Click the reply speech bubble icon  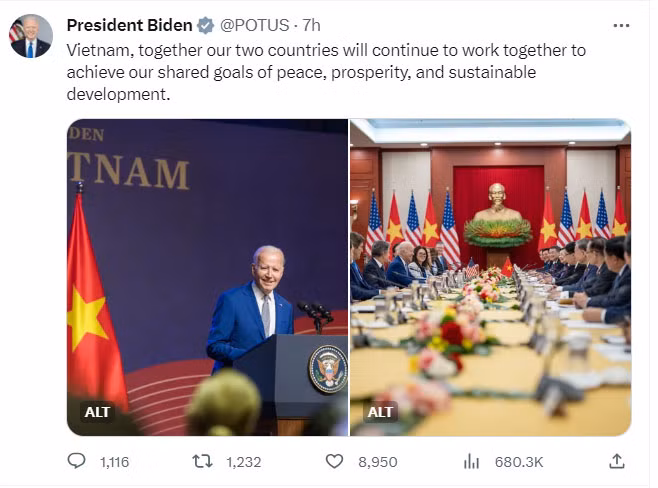pos(76,461)
